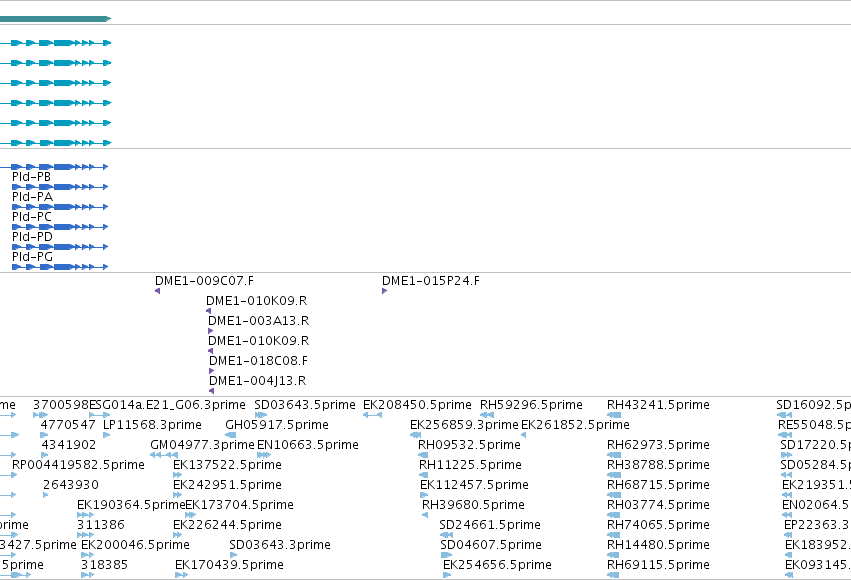Screen dimensions: 851x580
Task: Click the Pld-PA transcript label
Action: 33,197
